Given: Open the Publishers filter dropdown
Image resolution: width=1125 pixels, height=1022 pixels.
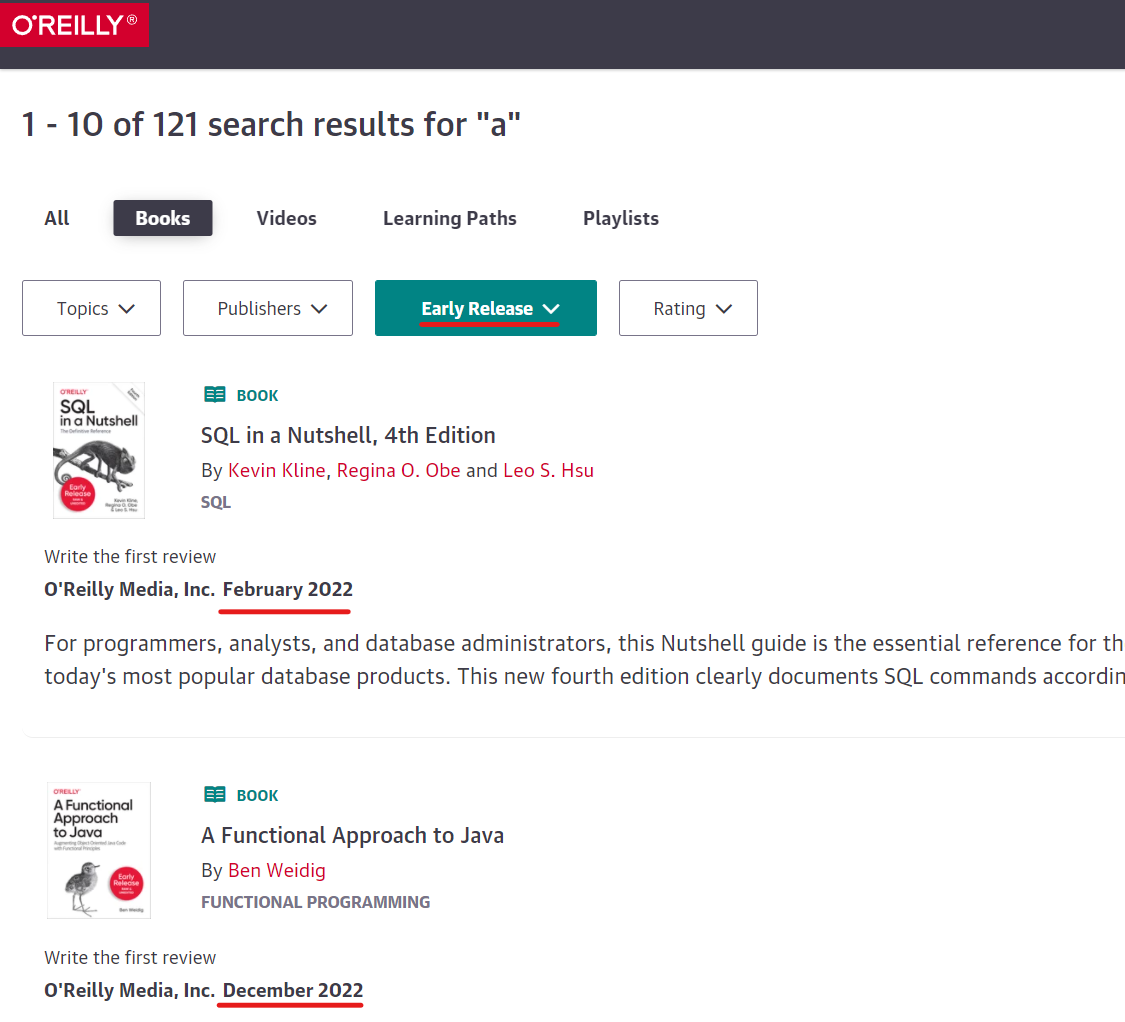Looking at the screenshot, I should [268, 308].
